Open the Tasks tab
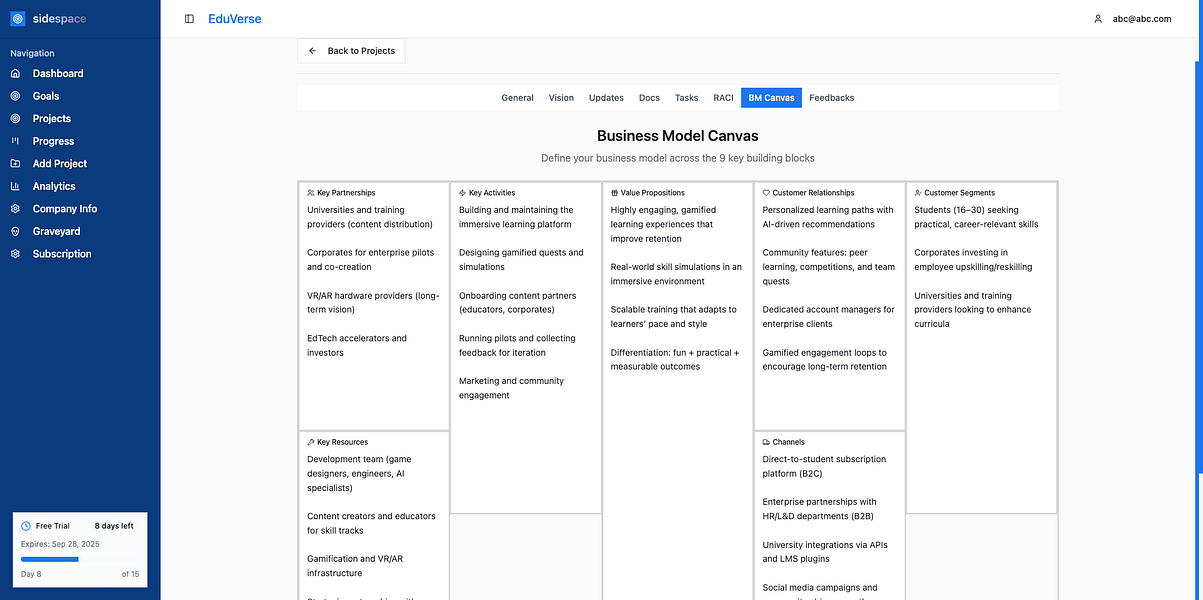The image size is (1203, 600). click(x=686, y=98)
